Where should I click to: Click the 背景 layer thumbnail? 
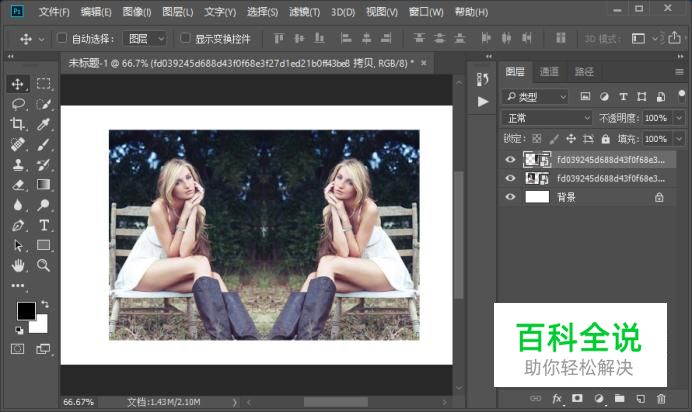pos(537,198)
